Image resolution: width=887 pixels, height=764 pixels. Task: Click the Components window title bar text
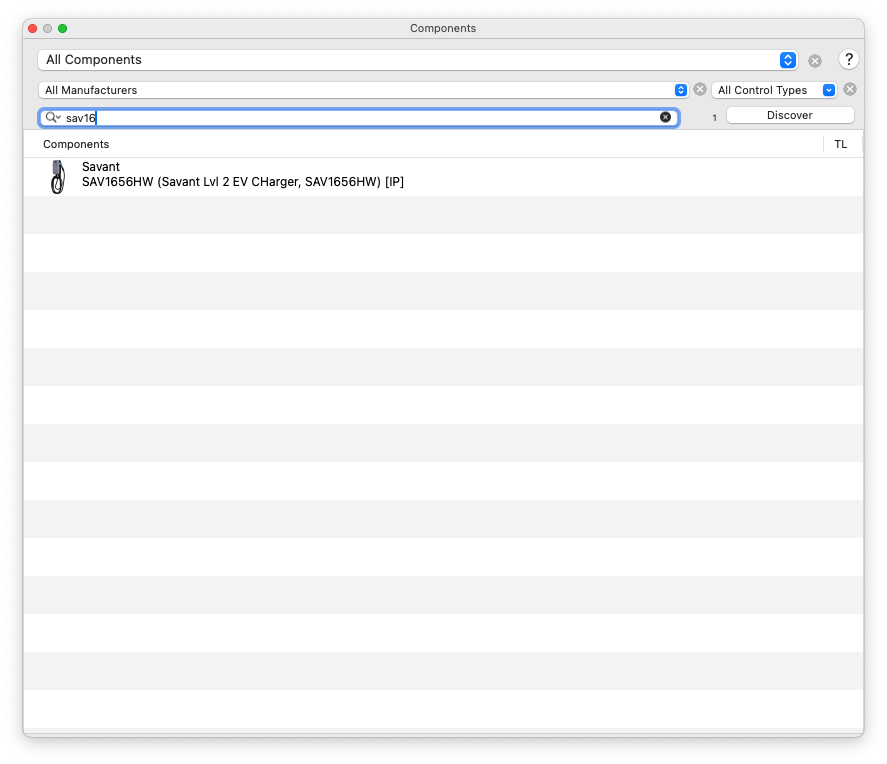coord(443,28)
